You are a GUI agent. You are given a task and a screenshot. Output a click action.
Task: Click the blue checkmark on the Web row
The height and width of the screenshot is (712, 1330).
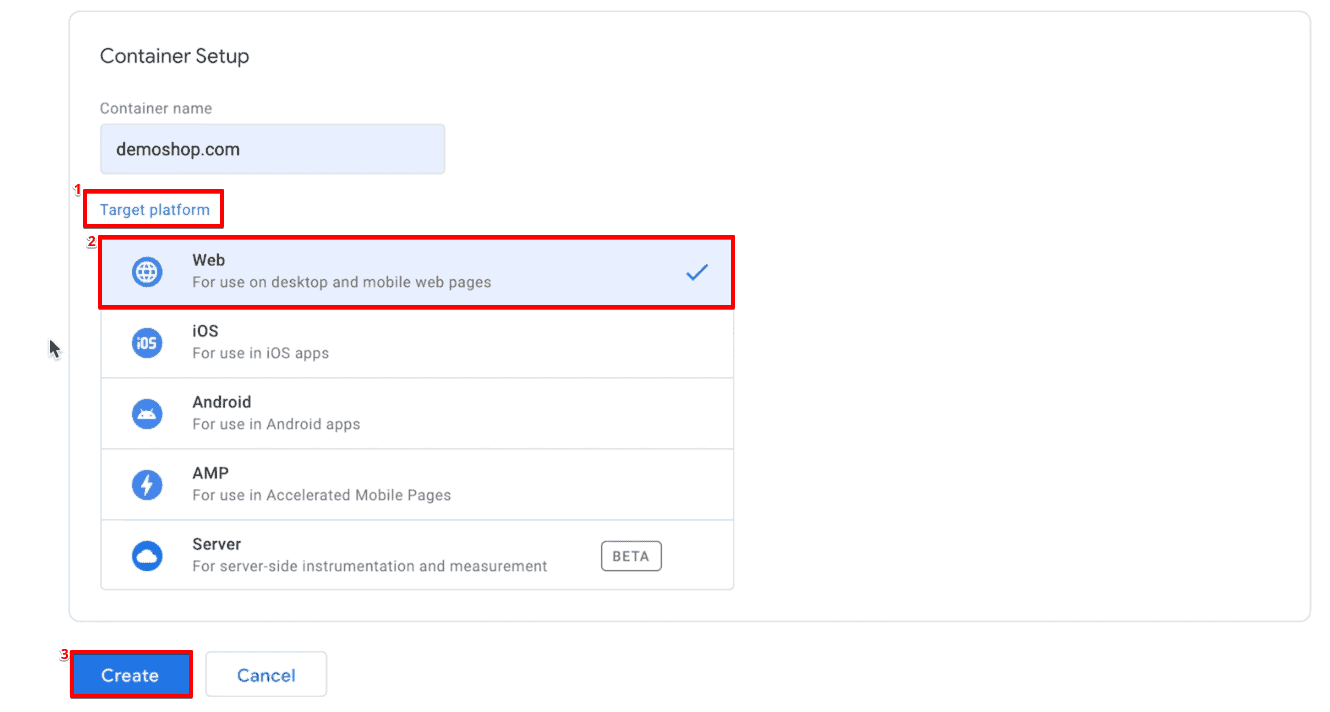coord(696,271)
